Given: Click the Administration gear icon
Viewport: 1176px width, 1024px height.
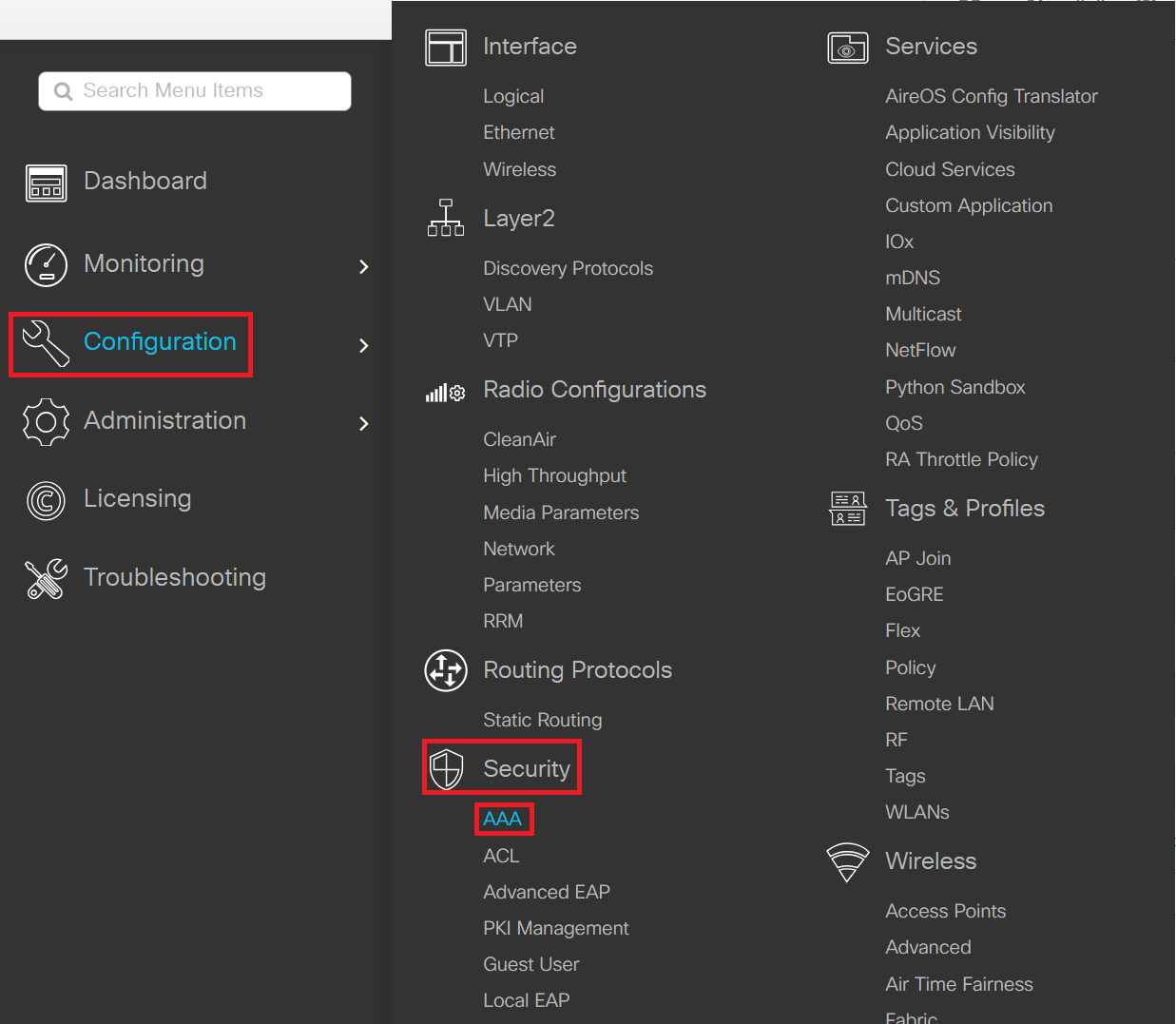Looking at the screenshot, I should point(46,422).
